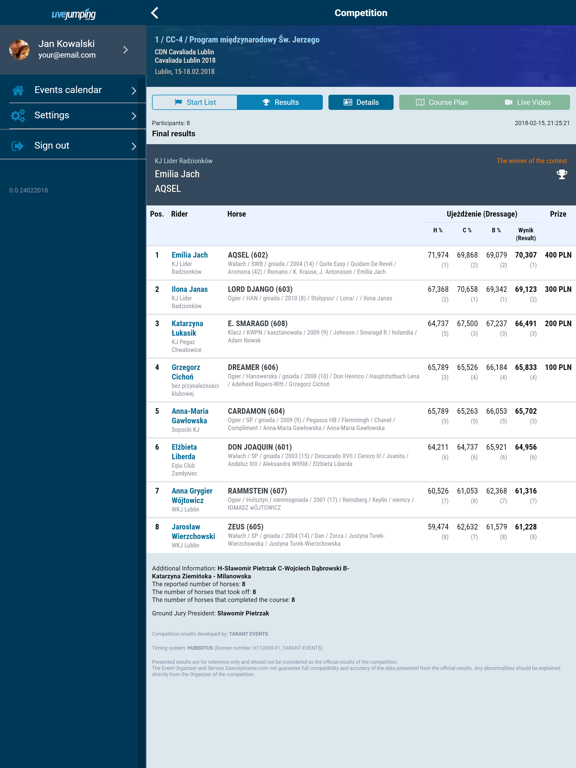Screen dimensions: 576x768
Task: Click prize 100 PLN
Action: pyautogui.click(x=558, y=367)
